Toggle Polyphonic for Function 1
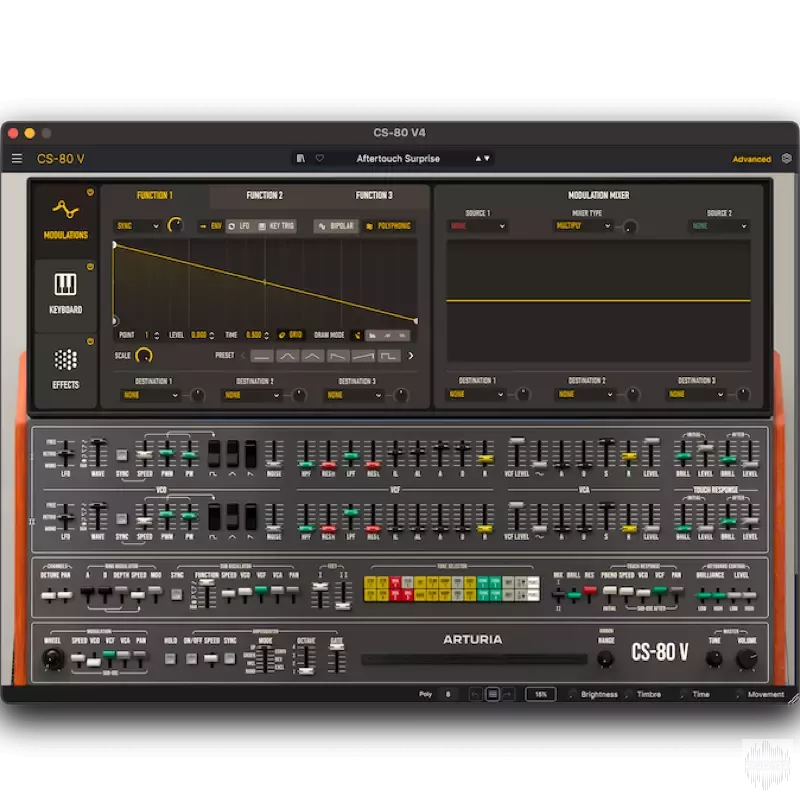The width and height of the screenshot is (800, 800). [x=388, y=226]
